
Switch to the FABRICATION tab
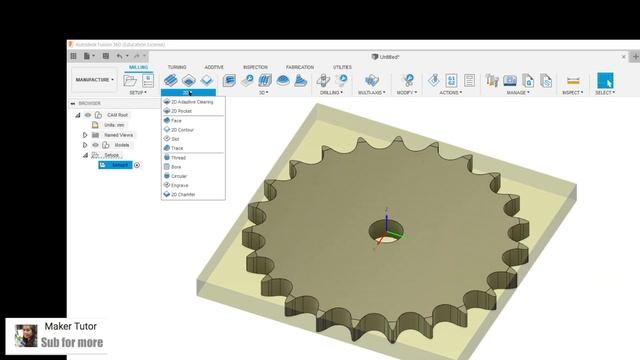click(300, 67)
